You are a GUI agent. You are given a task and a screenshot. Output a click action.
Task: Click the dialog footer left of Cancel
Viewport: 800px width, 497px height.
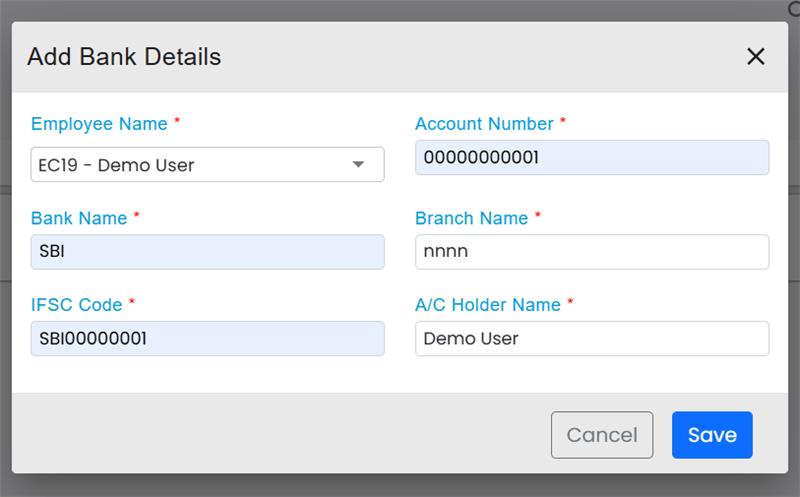(x=280, y=434)
